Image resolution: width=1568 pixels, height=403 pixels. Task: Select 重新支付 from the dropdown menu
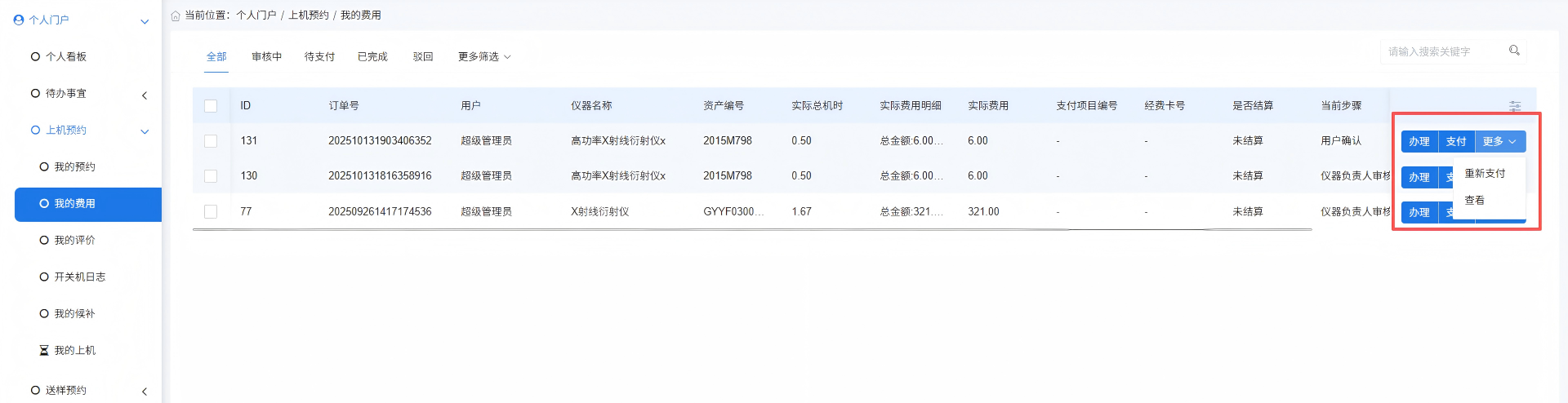coord(1484,173)
